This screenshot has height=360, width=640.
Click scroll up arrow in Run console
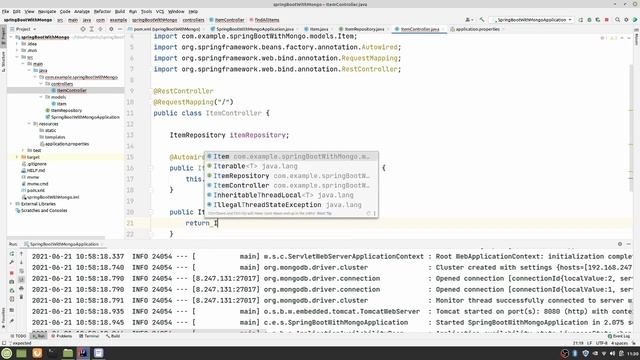(x=21, y=253)
